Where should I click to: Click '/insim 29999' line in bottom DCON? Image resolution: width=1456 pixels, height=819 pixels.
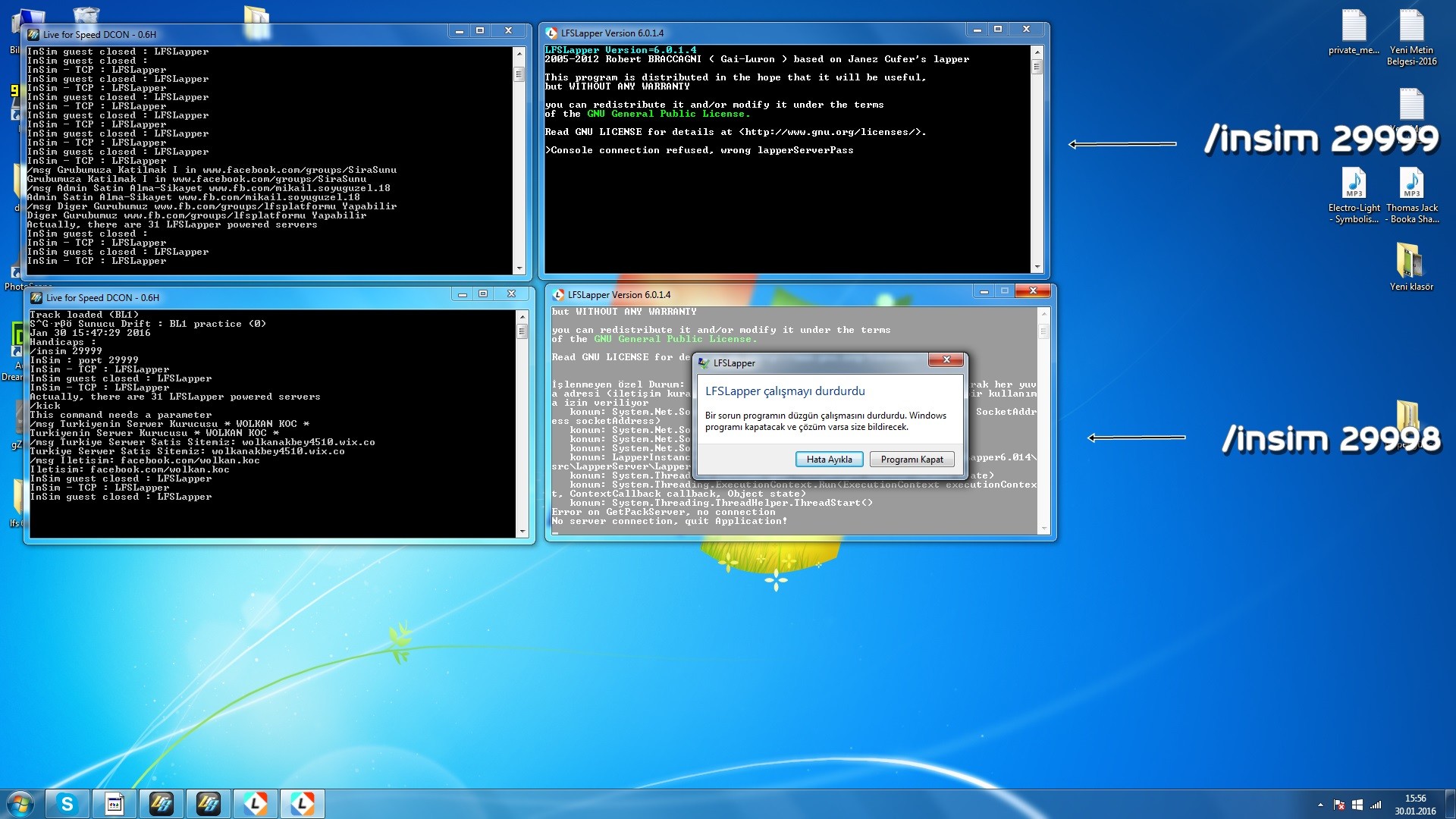pyautogui.click(x=66, y=351)
